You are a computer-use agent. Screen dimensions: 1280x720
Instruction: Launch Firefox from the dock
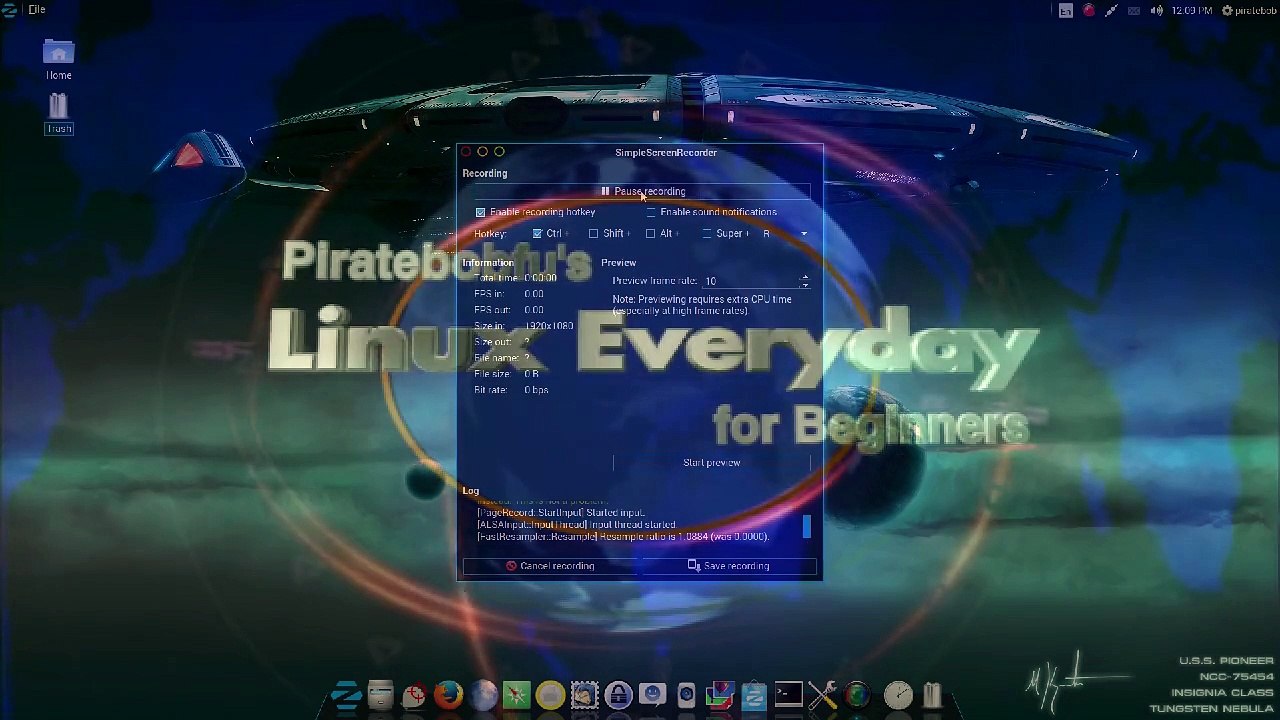[448, 694]
